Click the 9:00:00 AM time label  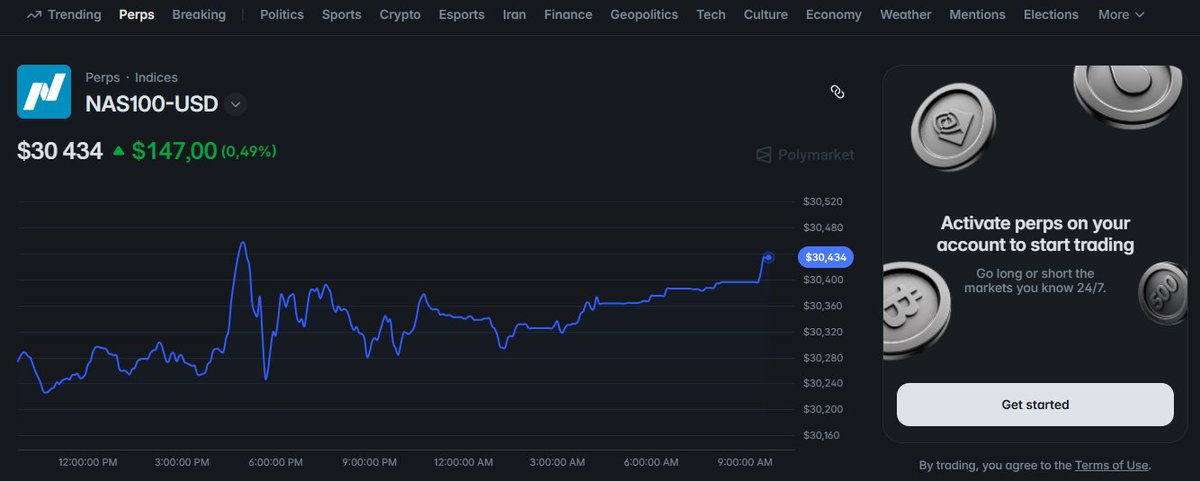tap(747, 463)
